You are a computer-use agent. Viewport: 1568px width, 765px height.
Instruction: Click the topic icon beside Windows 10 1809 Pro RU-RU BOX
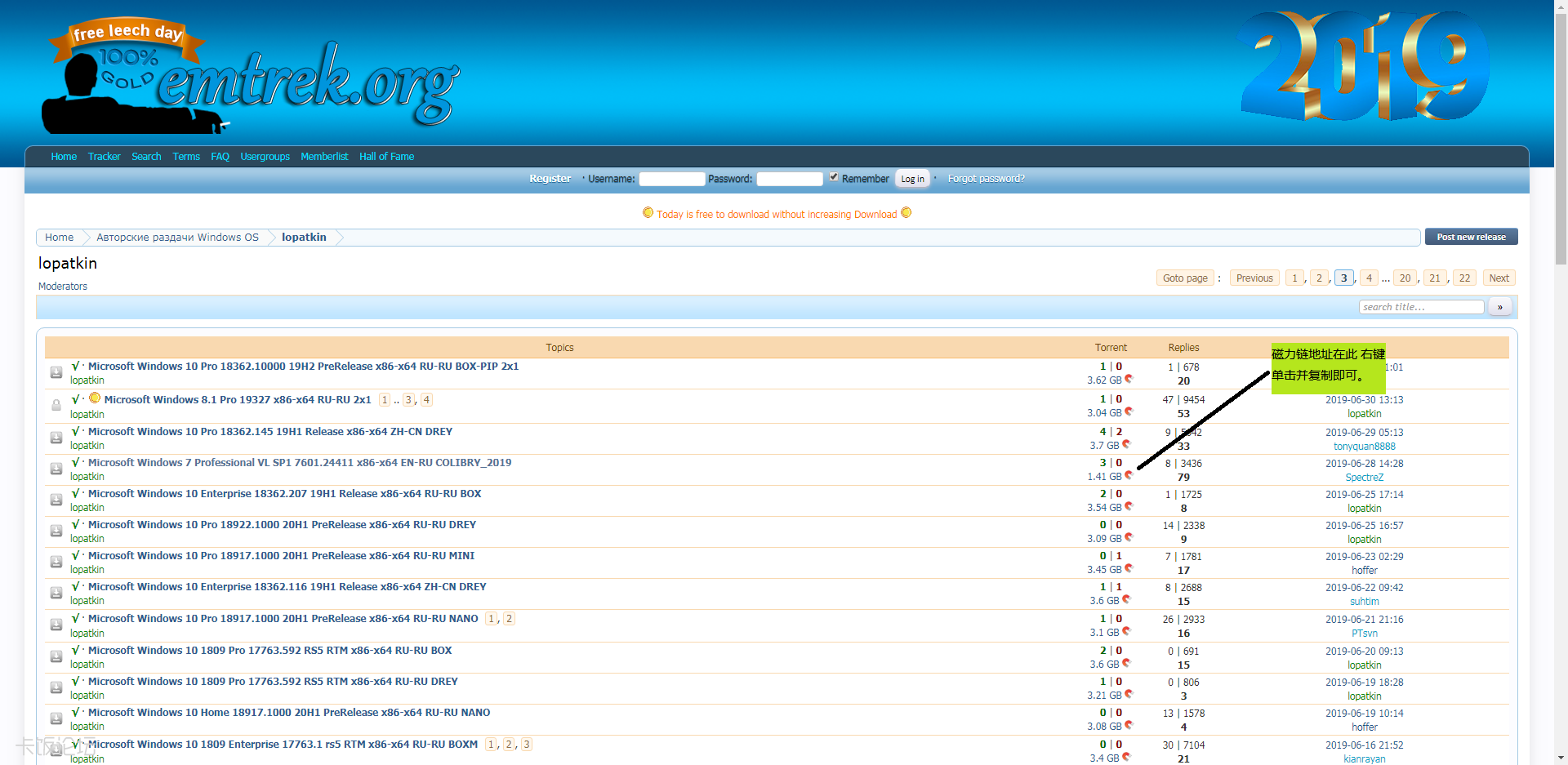tap(56, 656)
